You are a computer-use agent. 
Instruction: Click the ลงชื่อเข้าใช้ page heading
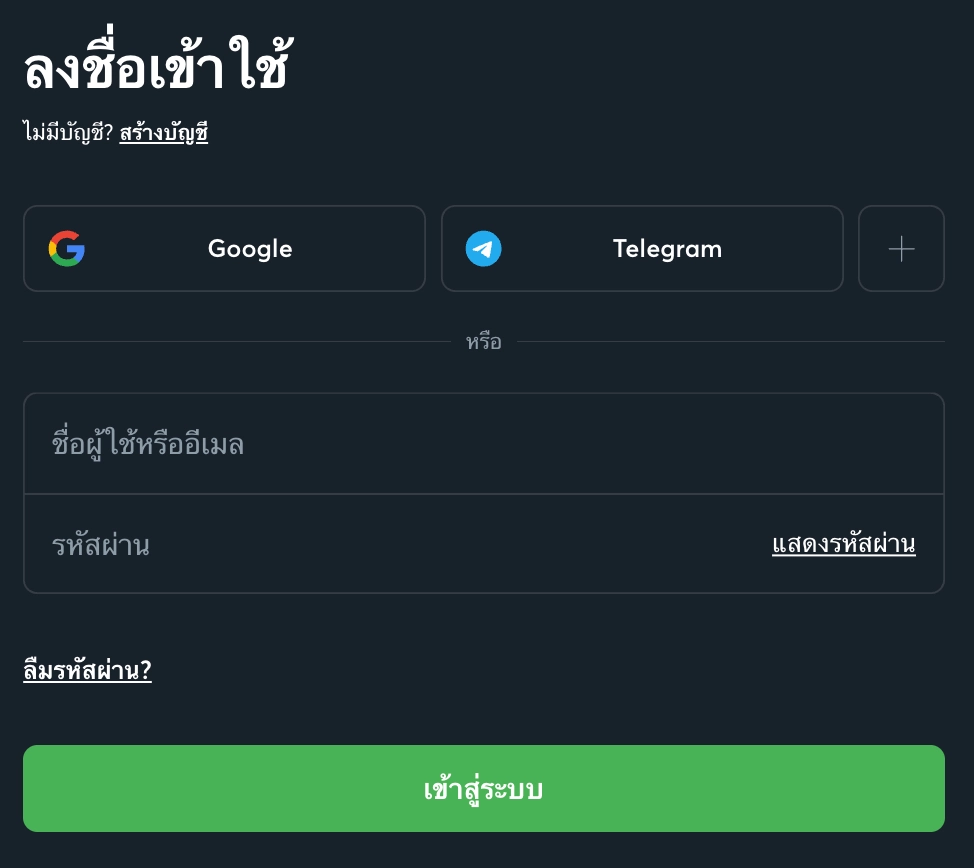pos(156,68)
